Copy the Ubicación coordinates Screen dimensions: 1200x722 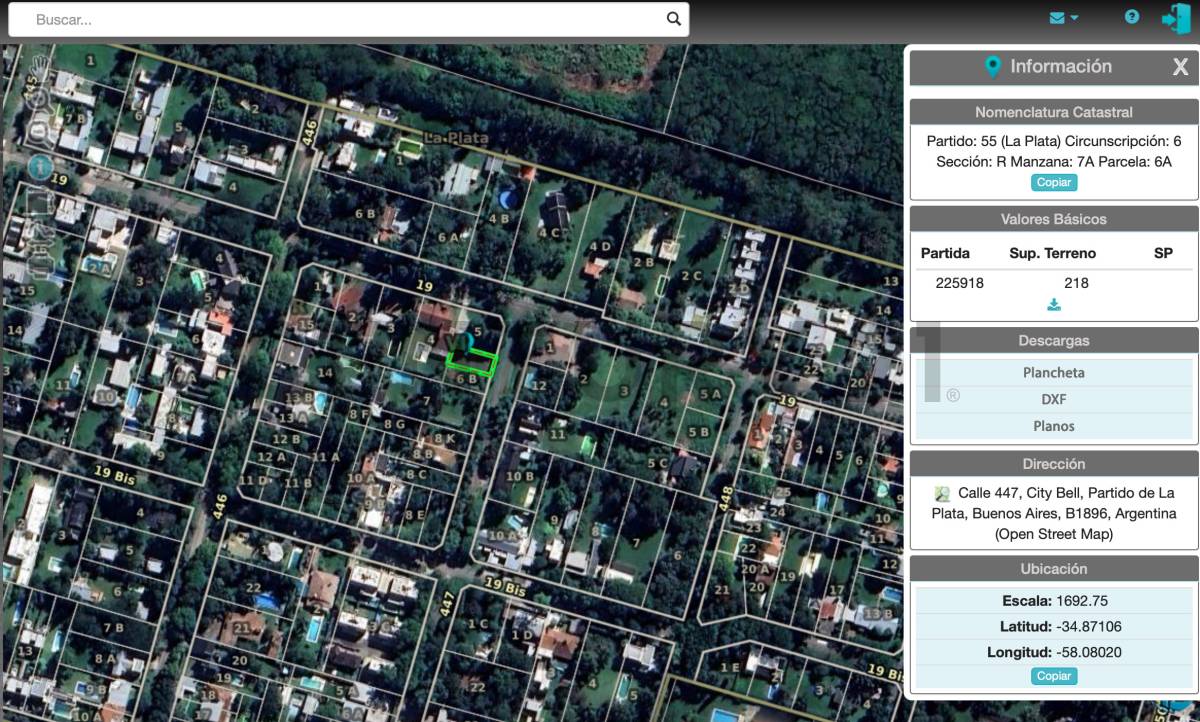[x=1054, y=676]
